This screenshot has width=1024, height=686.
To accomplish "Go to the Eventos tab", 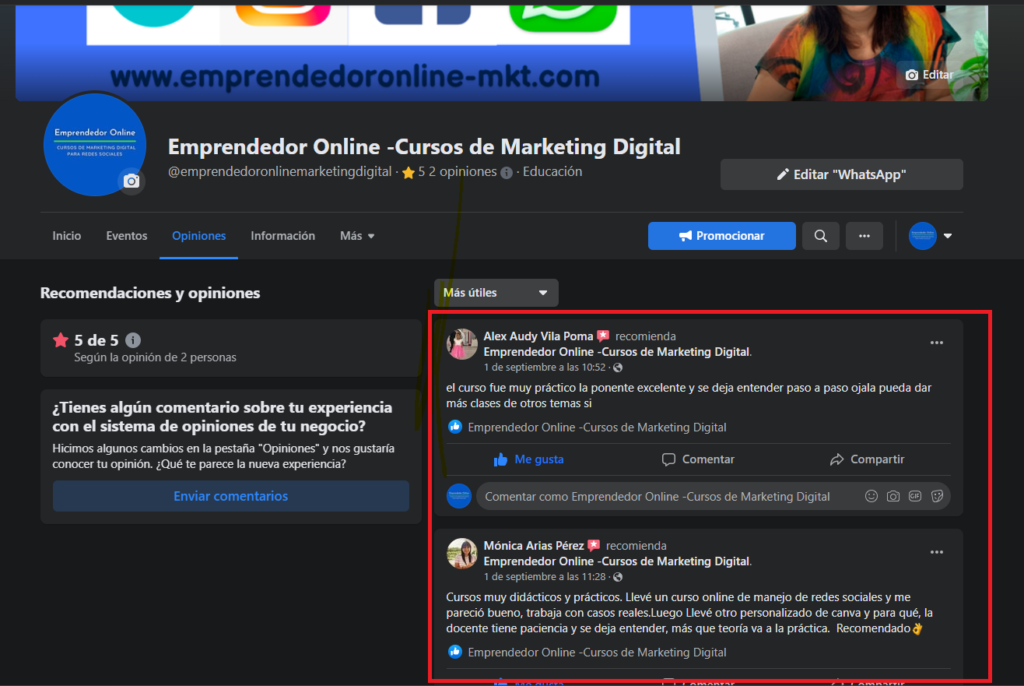I will [x=126, y=236].
